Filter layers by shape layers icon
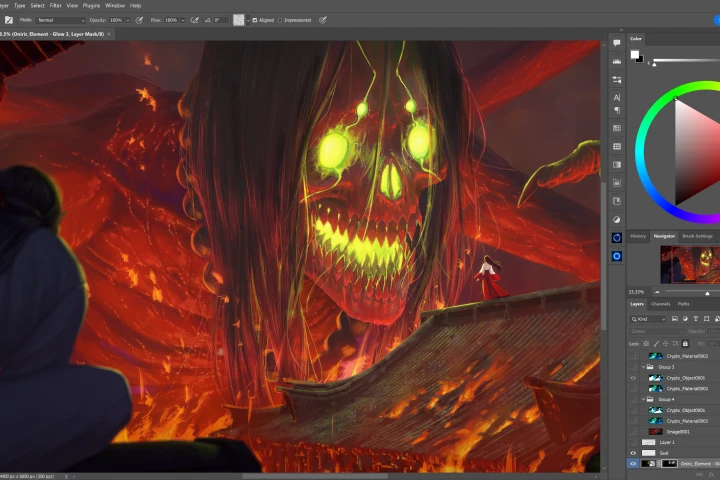The width and height of the screenshot is (720, 480). pos(706,319)
